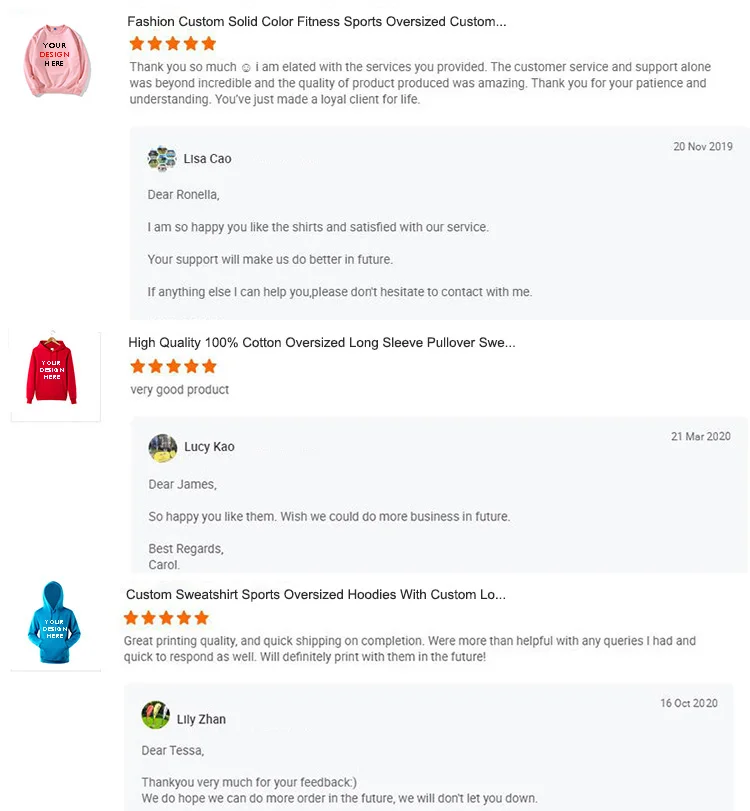The width and height of the screenshot is (750, 811).
Task: Open the "Custom Sweatshirt Sports Oversized Hoodies" link
Action: pyautogui.click(x=315, y=595)
